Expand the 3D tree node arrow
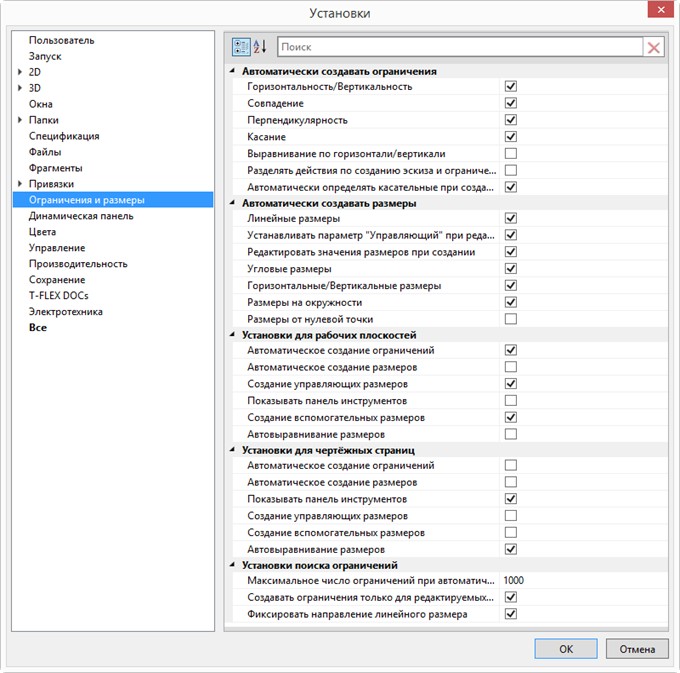The width and height of the screenshot is (680, 673). [x=20, y=88]
